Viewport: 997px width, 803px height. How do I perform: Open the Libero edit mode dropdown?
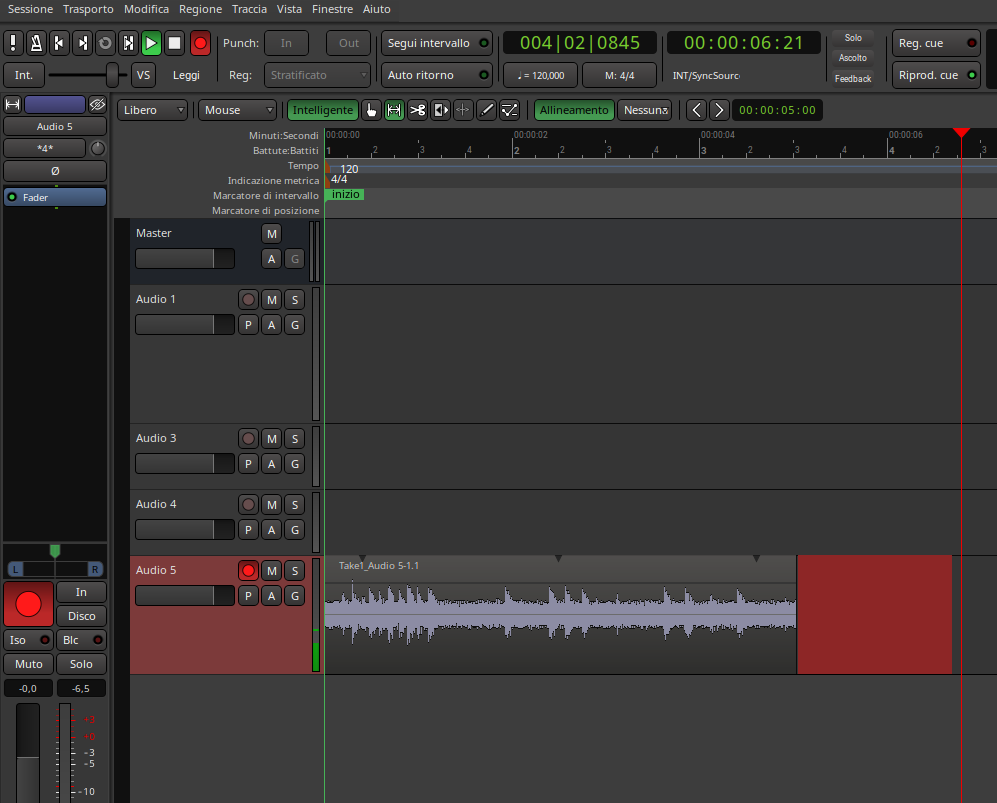[153, 110]
